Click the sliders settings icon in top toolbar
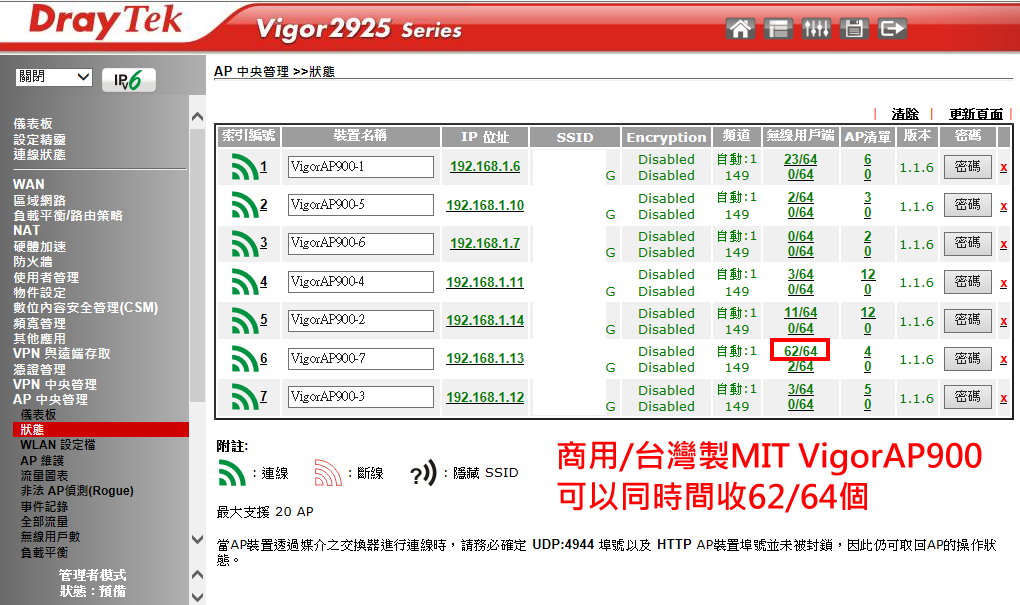The image size is (1020, 605). (x=816, y=29)
